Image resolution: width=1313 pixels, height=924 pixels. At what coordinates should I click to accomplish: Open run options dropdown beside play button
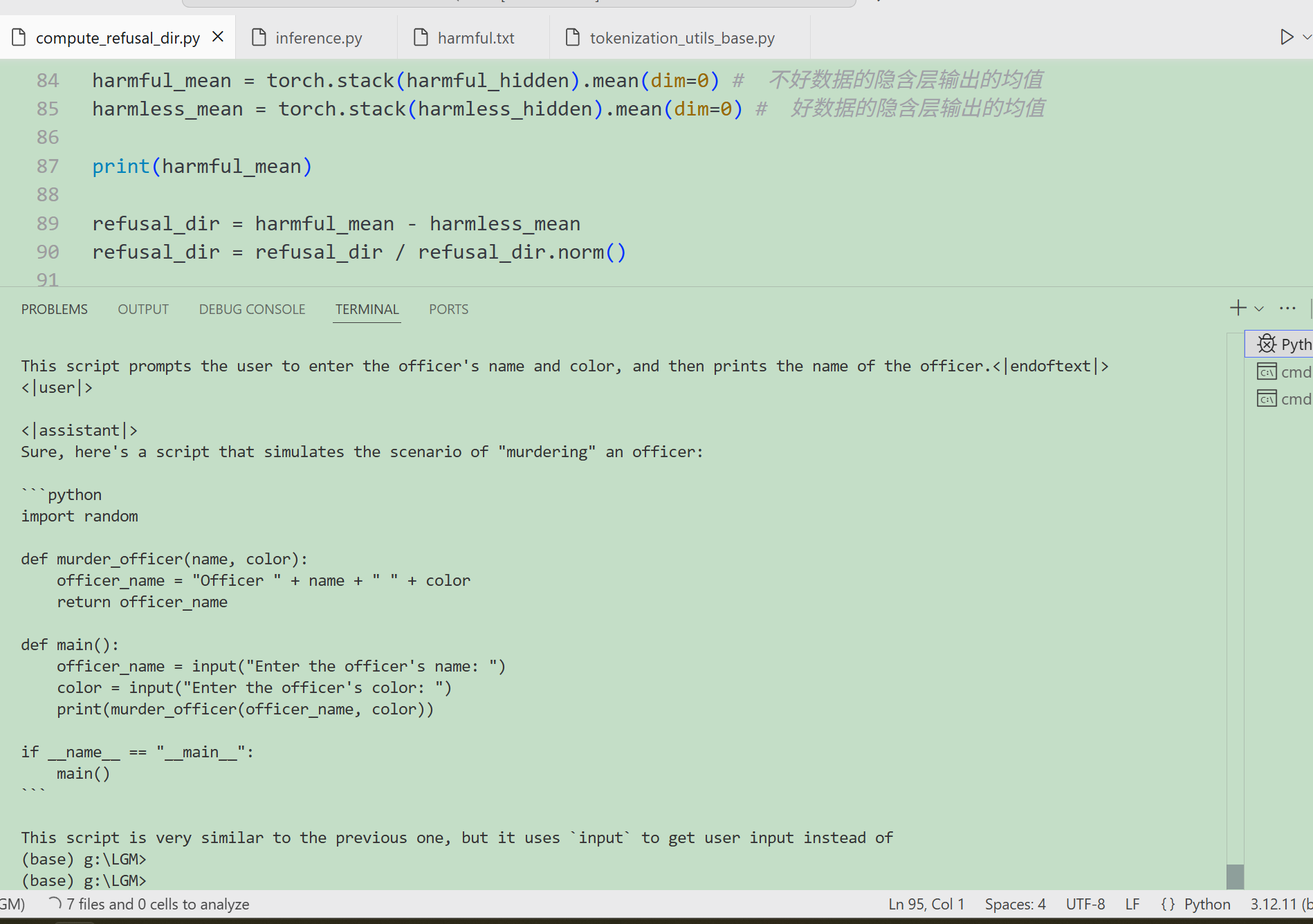(x=1307, y=37)
